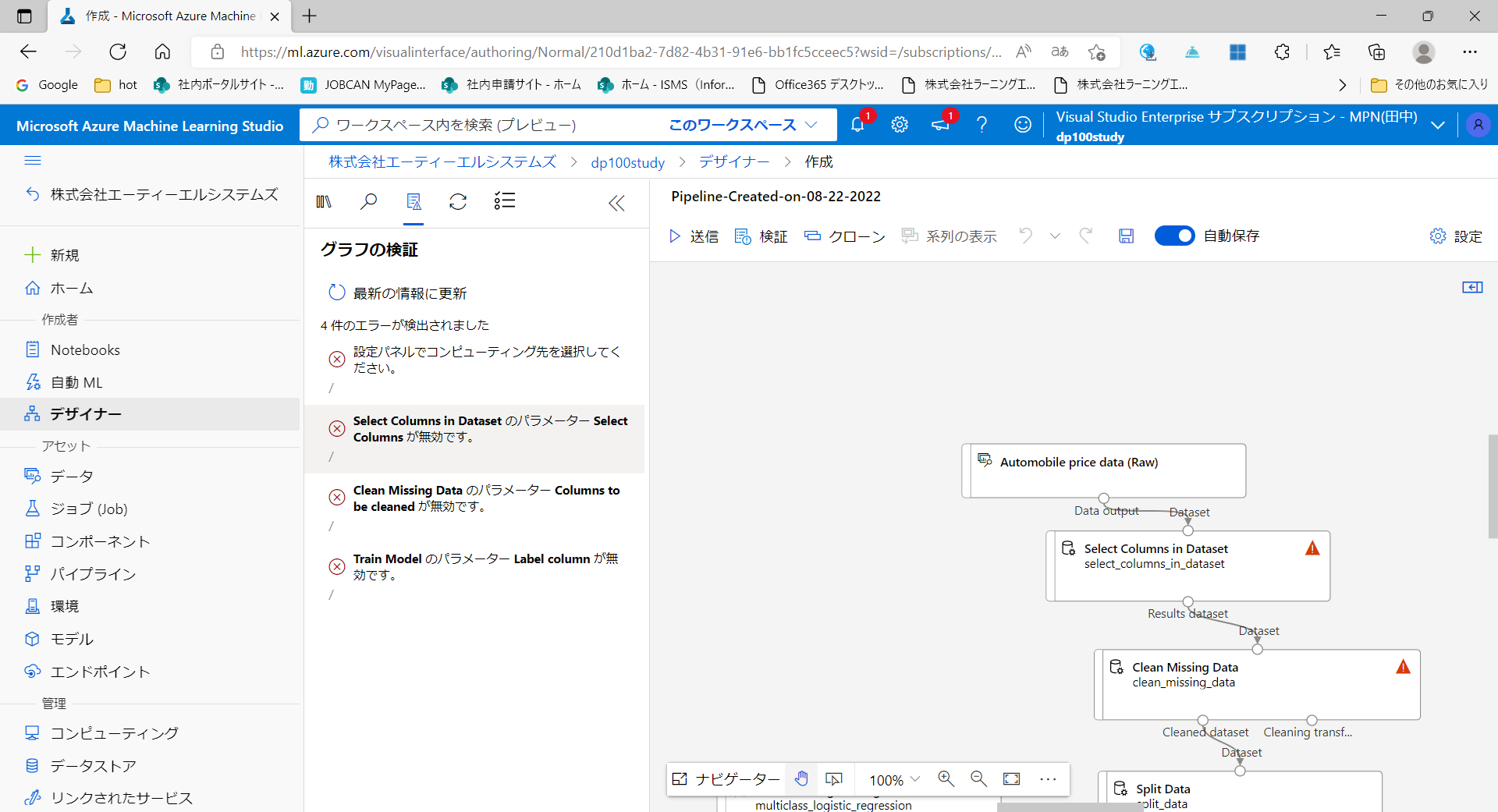This screenshot has width=1498, height=812.
Task: Click the redo arrow icon
Action: coord(1085,236)
